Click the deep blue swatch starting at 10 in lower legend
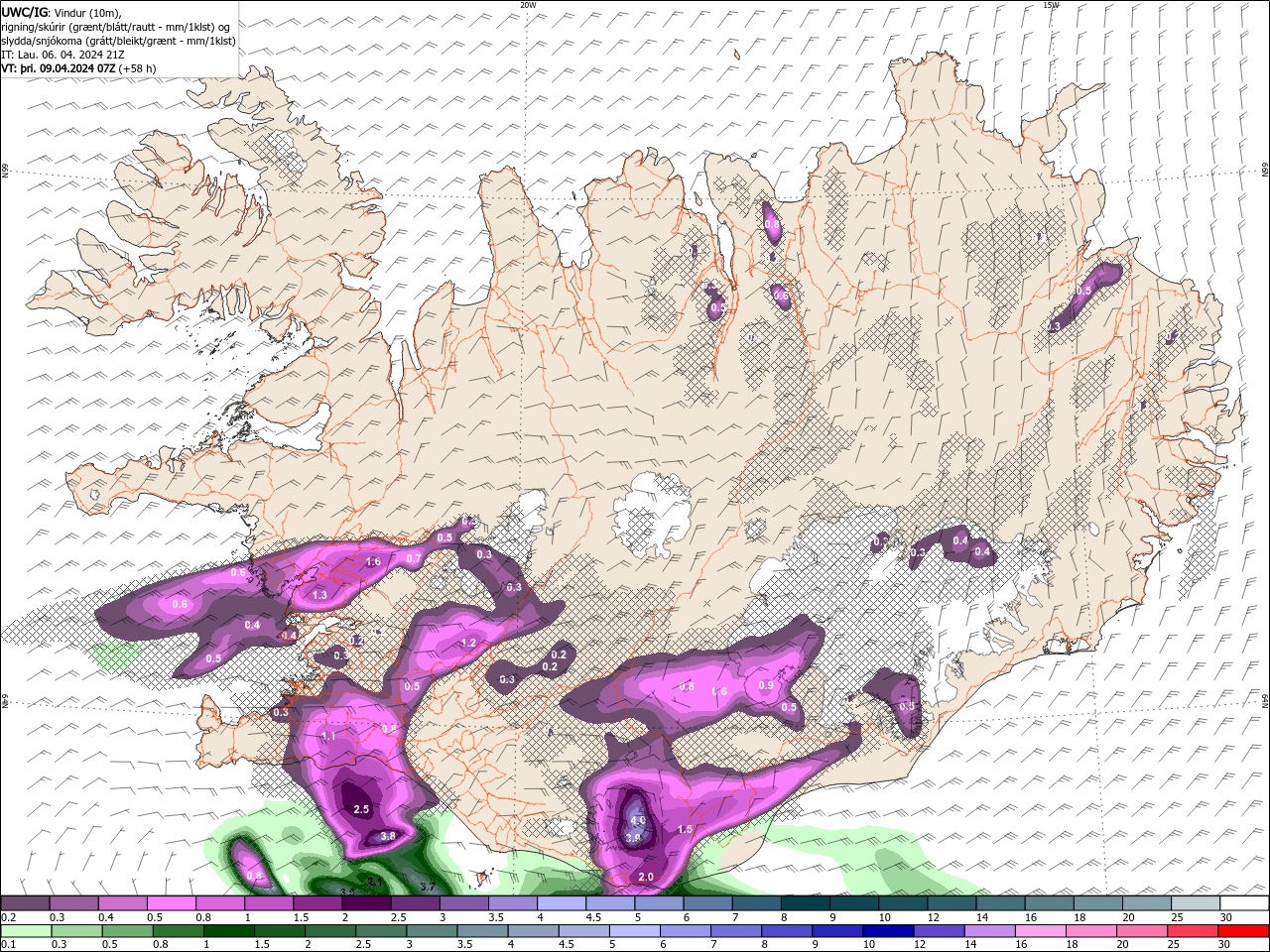Screen dimensions: 1270x952 (888, 931)
